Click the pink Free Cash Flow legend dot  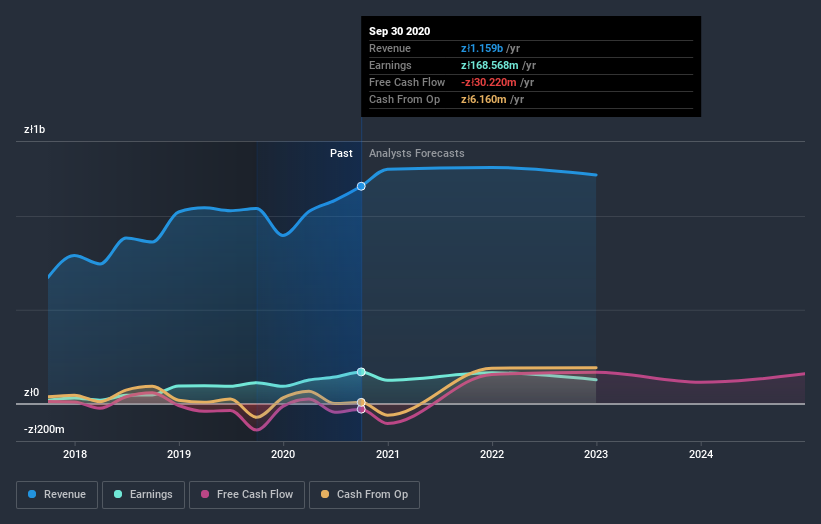tap(205, 494)
